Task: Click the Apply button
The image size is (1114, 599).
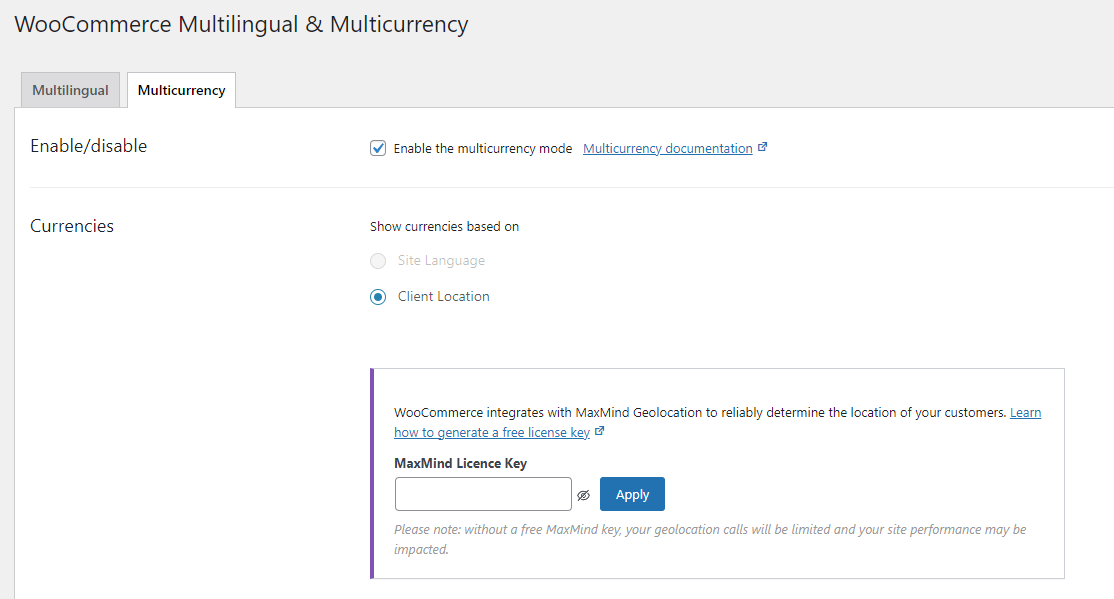Action: click(632, 494)
